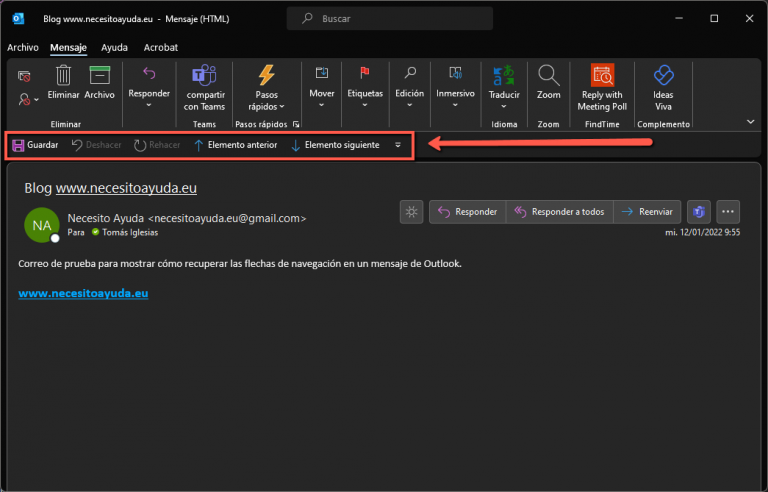Open the Etiquetas dropdown arrow

(x=365, y=105)
